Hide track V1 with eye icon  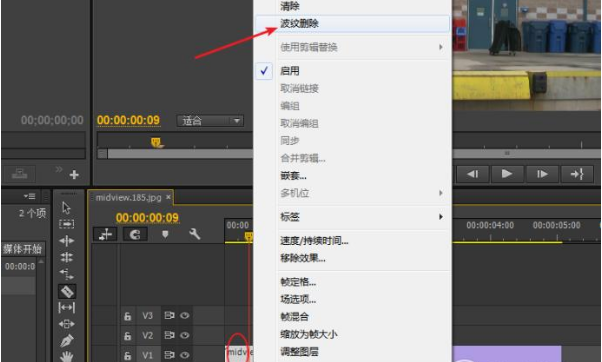(x=185, y=355)
